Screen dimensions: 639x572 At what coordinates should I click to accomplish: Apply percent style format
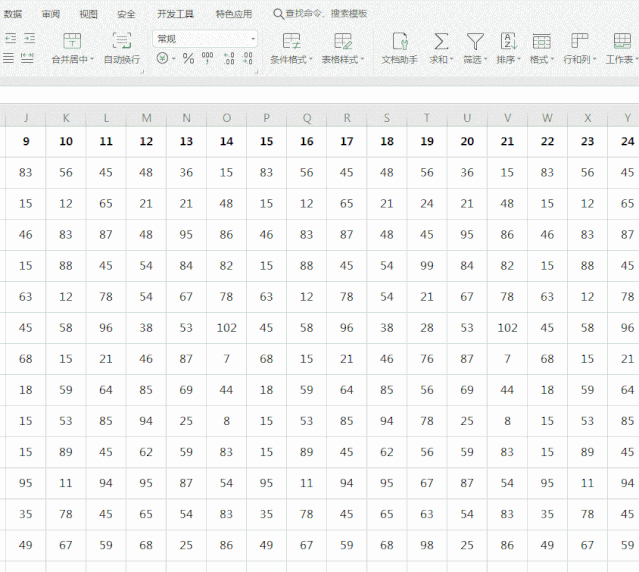[188, 58]
